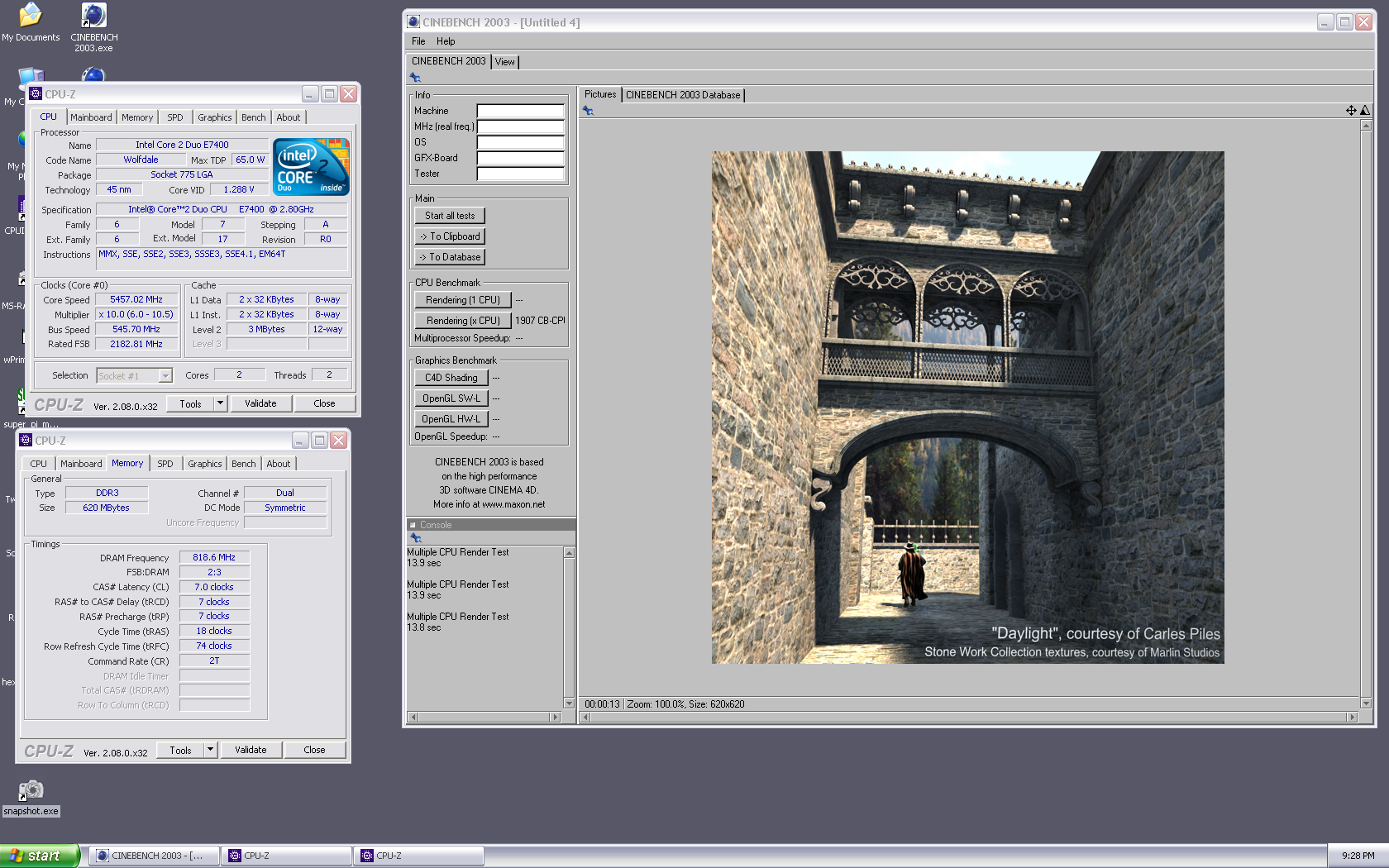The height and width of the screenshot is (868, 1389).
Task: Switch to CINEBENCH 2003 Database tab
Action: tap(683, 95)
